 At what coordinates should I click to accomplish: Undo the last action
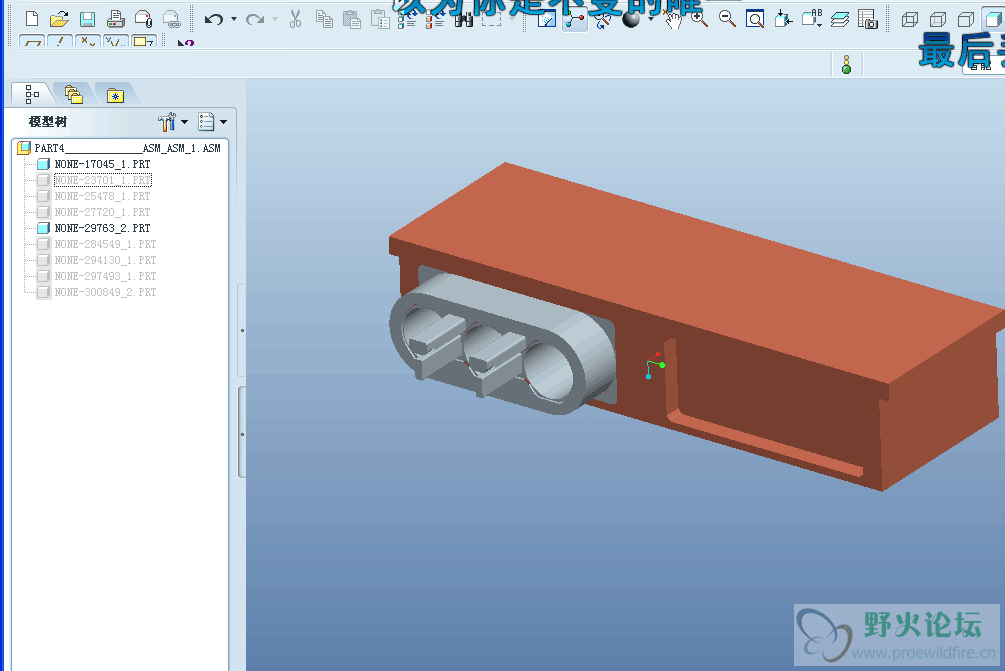pyautogui.click(x=213, y=19)
